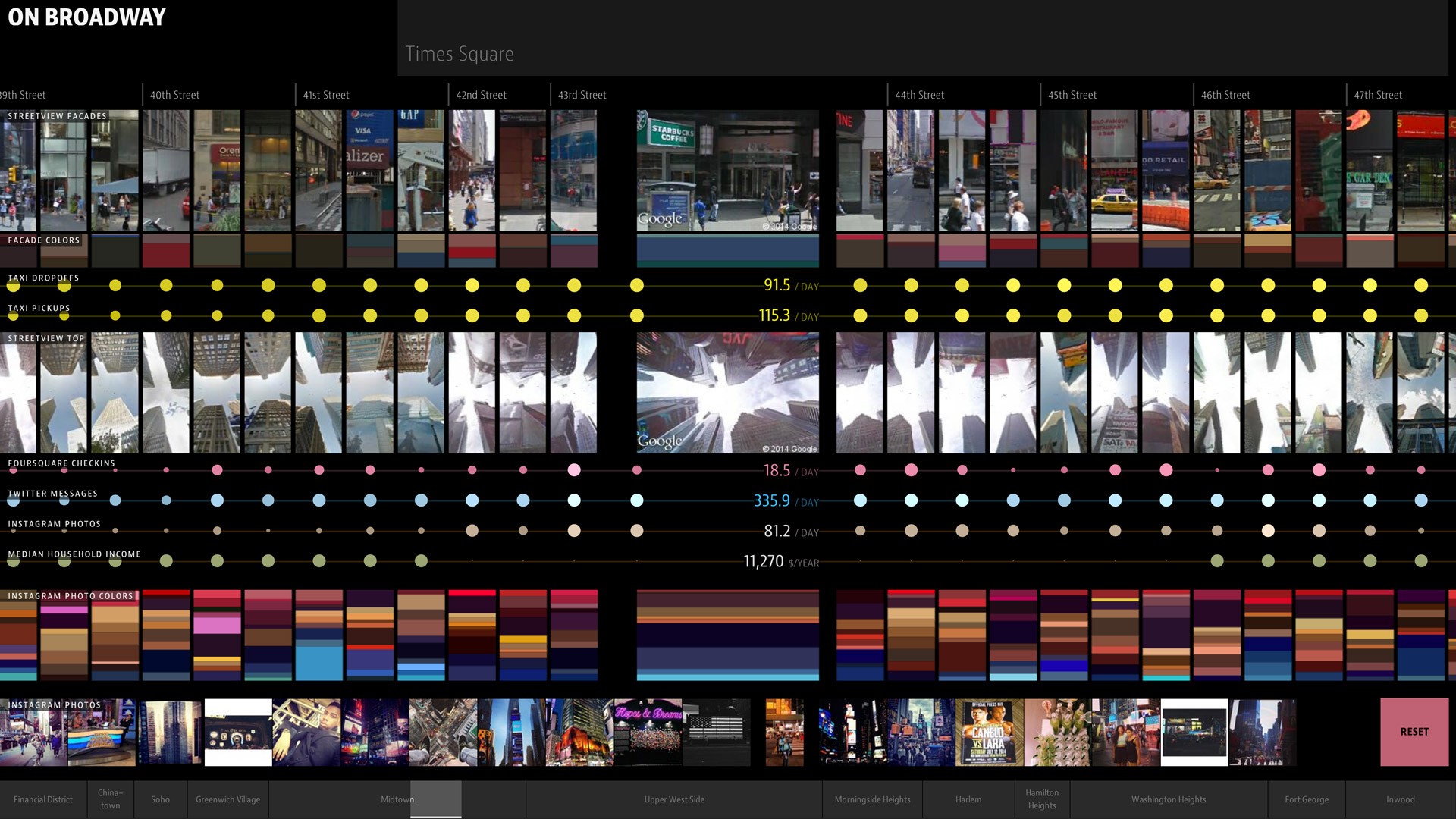The height and width of the screenshot is (819, 1456).
Task: Select the enlarged streetview top sky image
Action: click(727, 393)
